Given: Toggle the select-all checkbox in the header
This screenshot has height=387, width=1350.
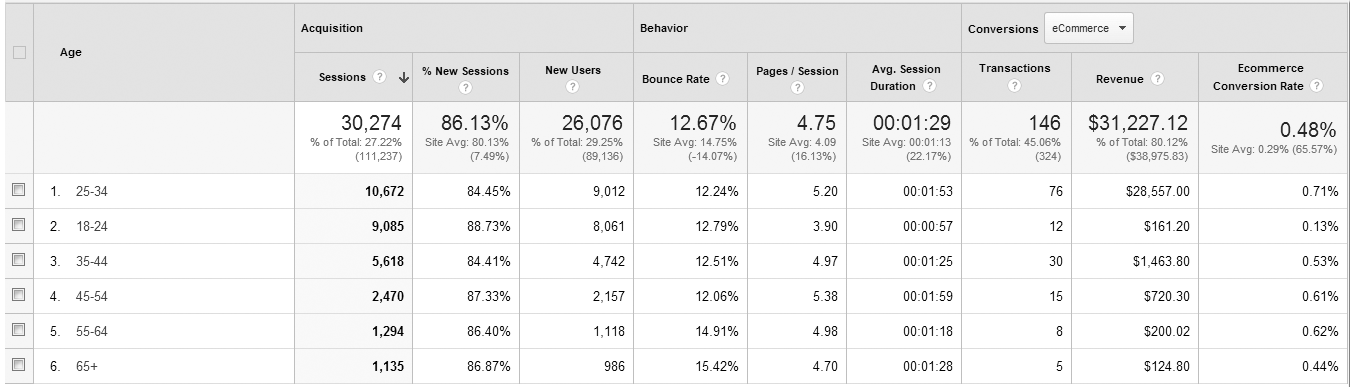Looking at the screenshot, I should point(17,52).
